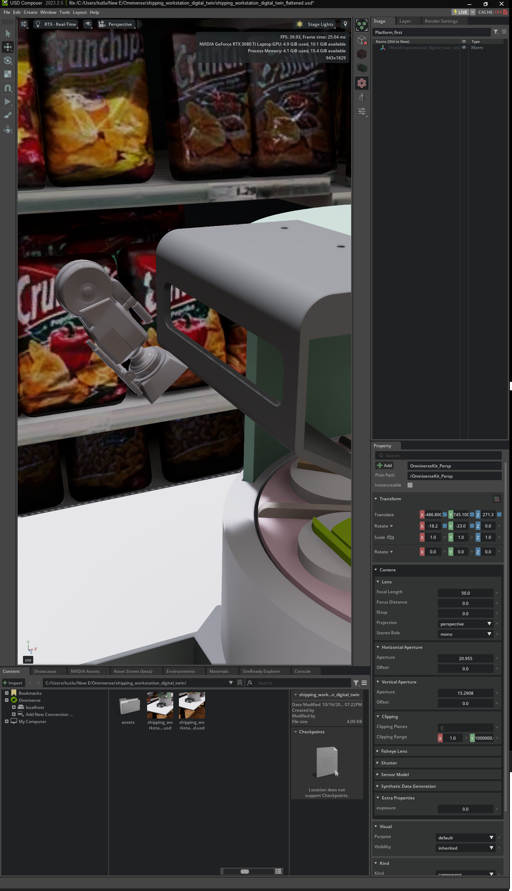Open the Window menu
The image size is (512, 891).
click(48, 12)
